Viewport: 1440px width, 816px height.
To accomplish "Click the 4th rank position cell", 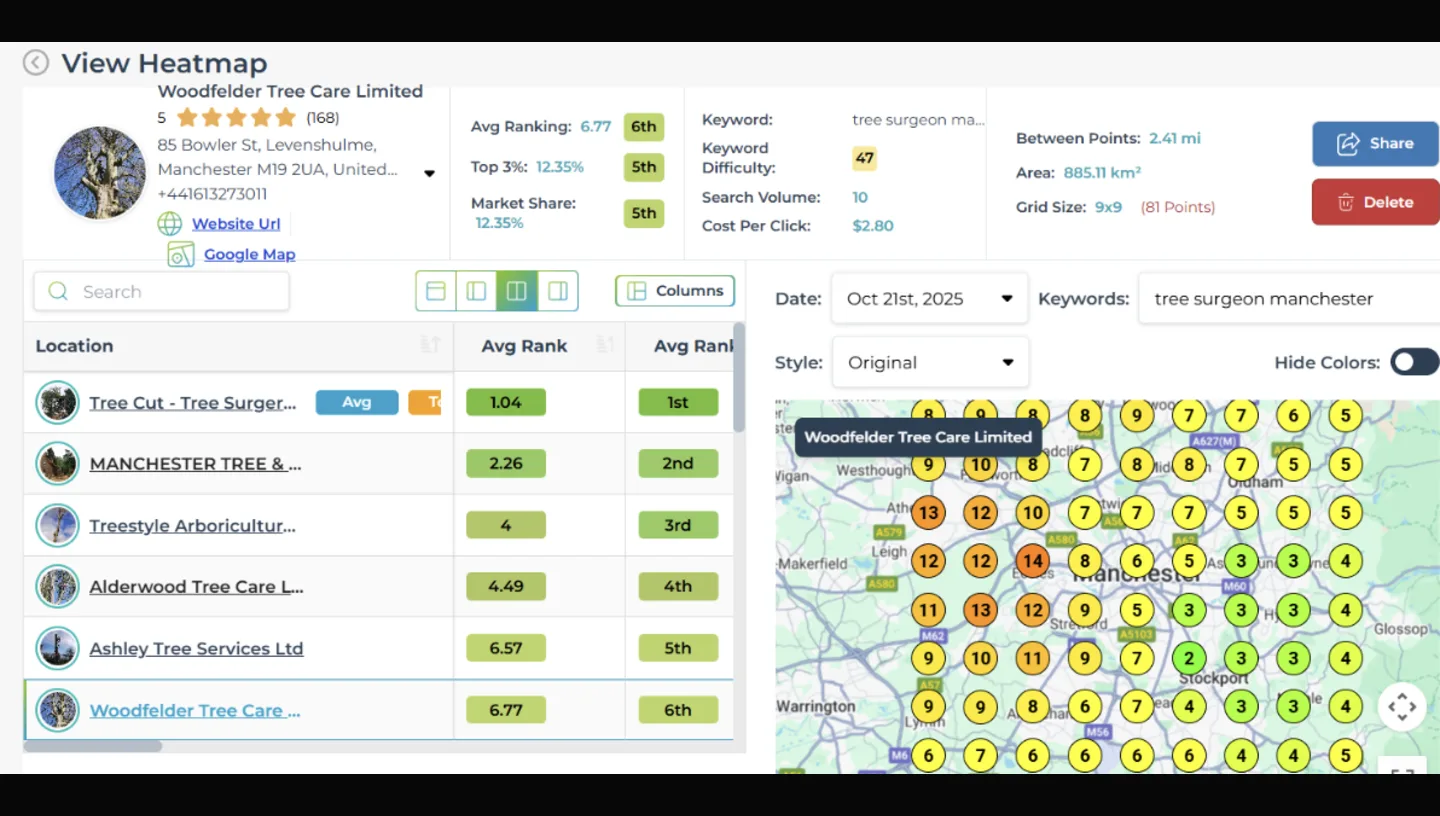I will coord(678,587).
